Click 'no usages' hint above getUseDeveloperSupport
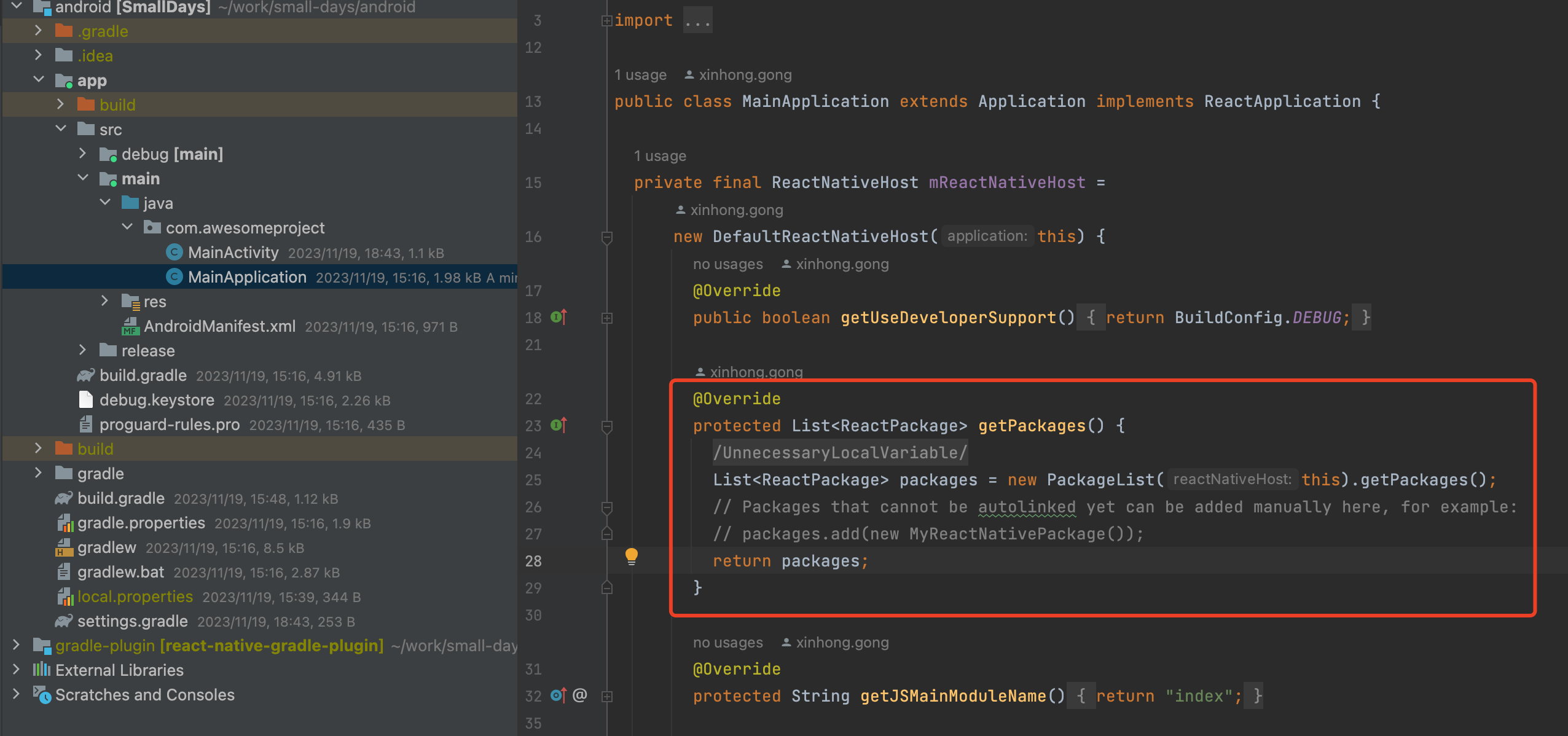 click(727, 264)
